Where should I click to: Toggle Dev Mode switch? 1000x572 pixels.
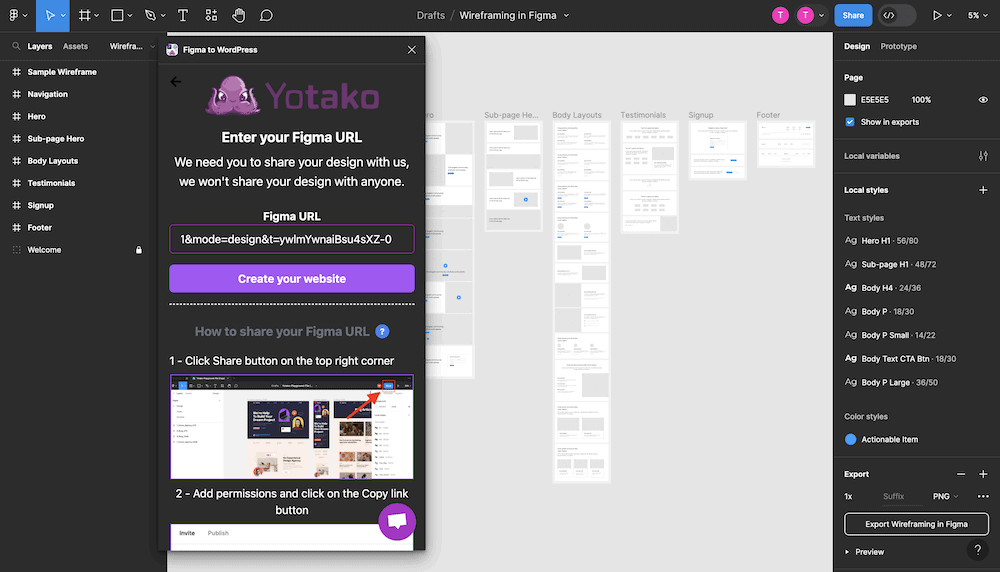(x=897, y=15)
